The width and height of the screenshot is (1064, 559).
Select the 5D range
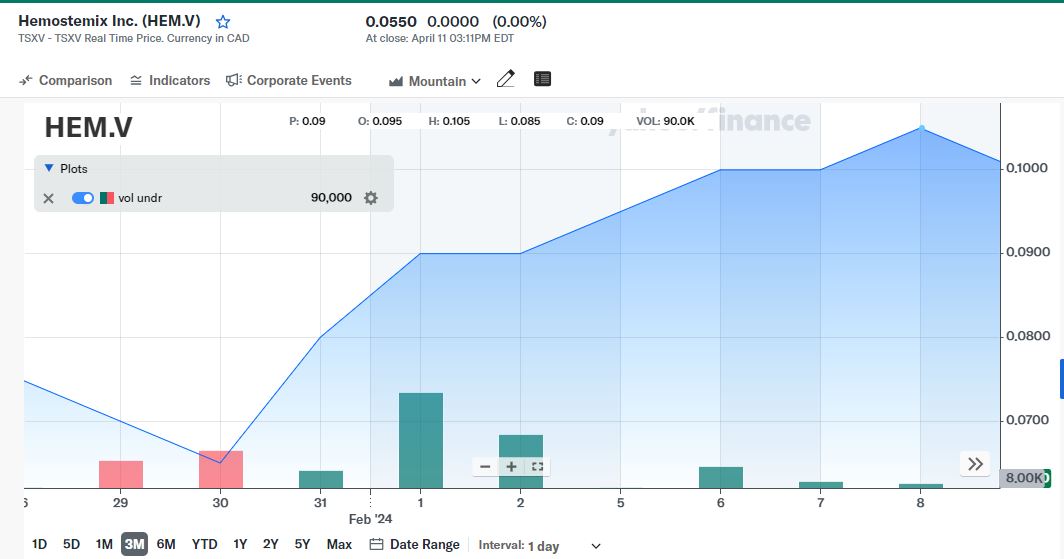click(x=71, y=544)
